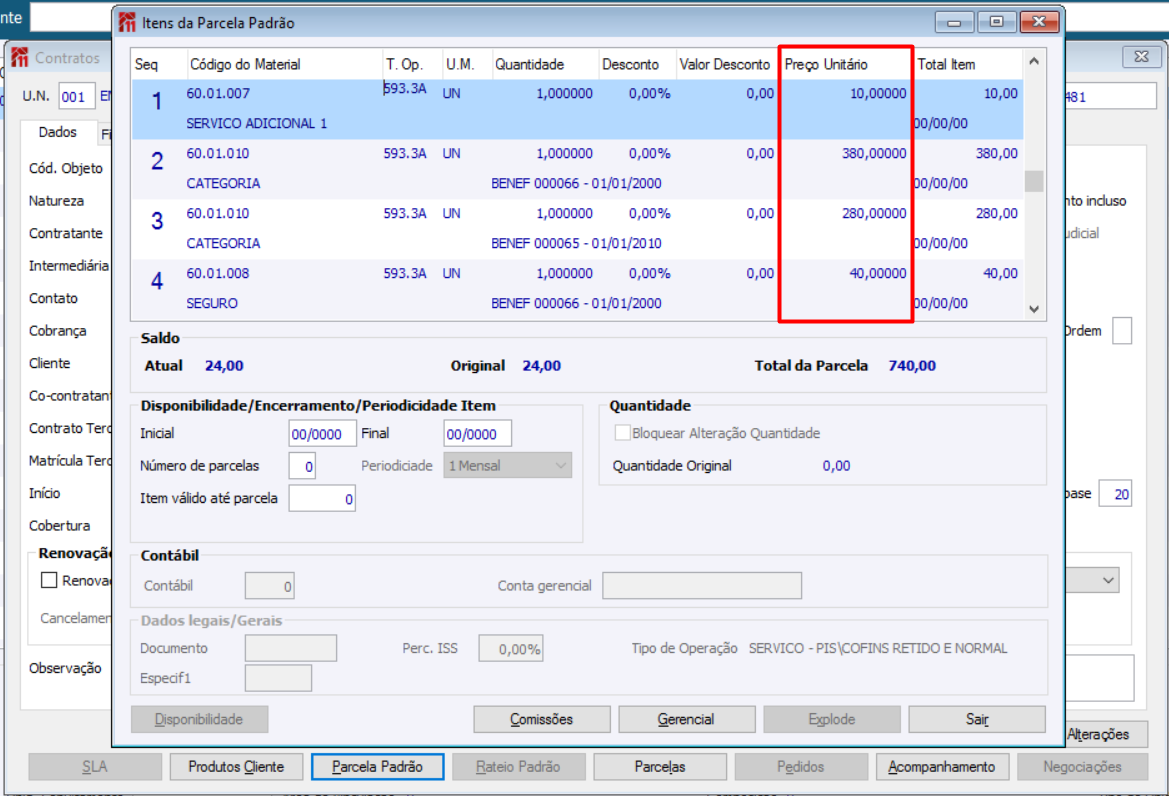The image size is (1169, 796).
Task: Open the Comissões button
Action: tap(541, 719)
